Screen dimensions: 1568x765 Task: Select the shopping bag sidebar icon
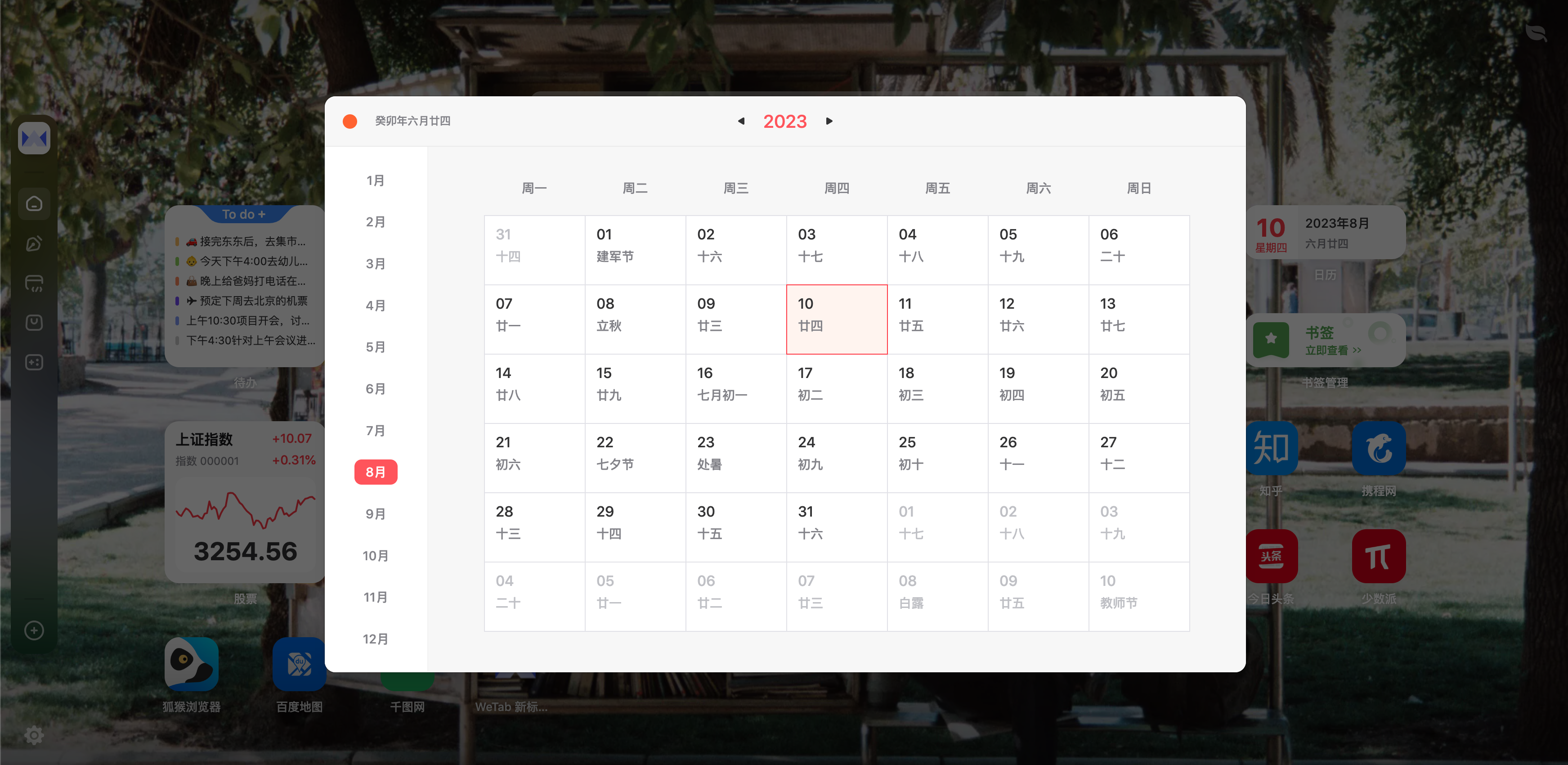[34, 322]
